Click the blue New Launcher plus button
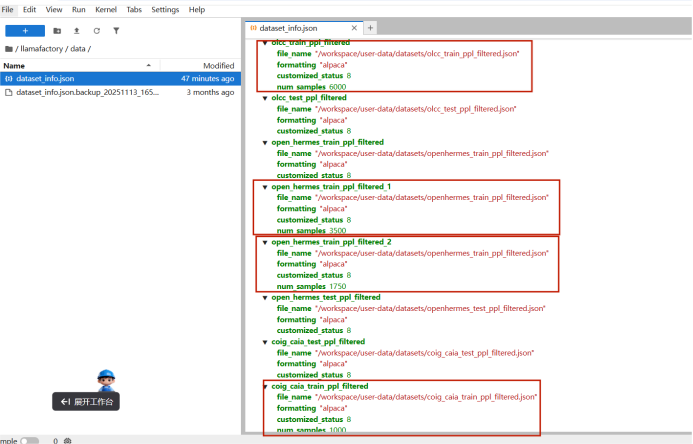This screenshot has height=444, width=693. pyautogui.click(x=24, y=31)
